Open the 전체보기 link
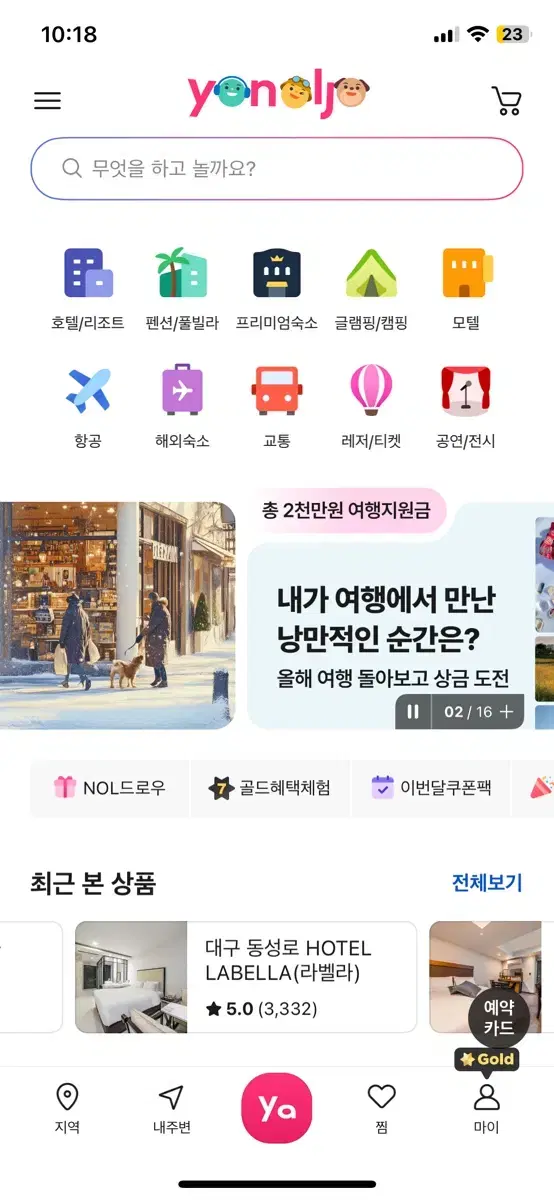The image size is (554, 1200). click(x=487, y=883)
